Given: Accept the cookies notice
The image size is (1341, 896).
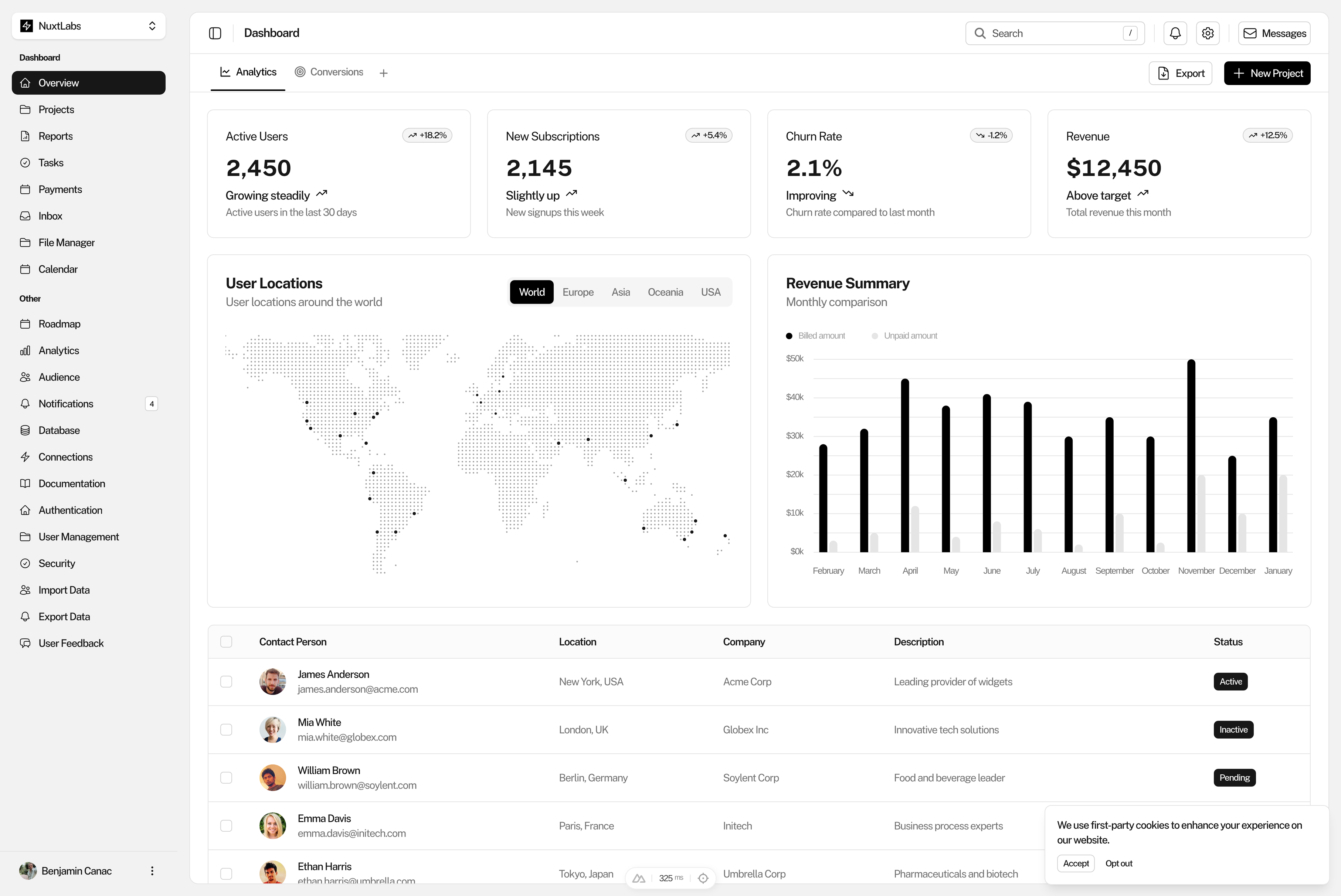Looking at the screenshot, I should click(x=1075, y=863).
